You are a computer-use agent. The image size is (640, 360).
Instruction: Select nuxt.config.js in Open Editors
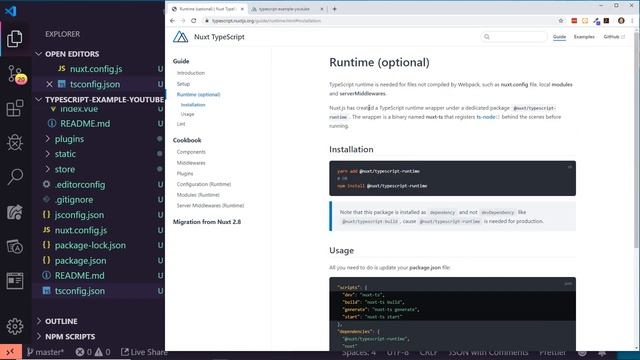(96, 69)
